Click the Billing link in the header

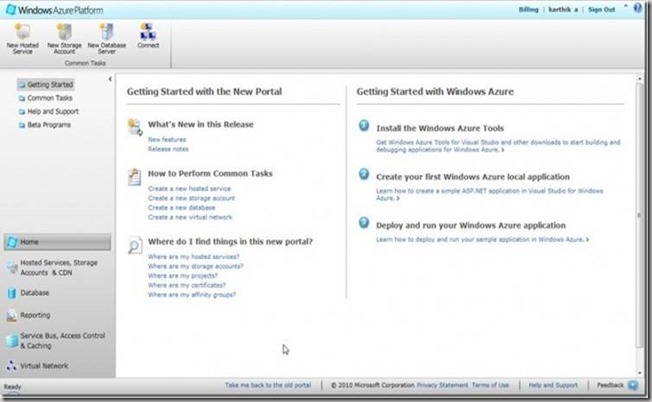pos(527,9)
